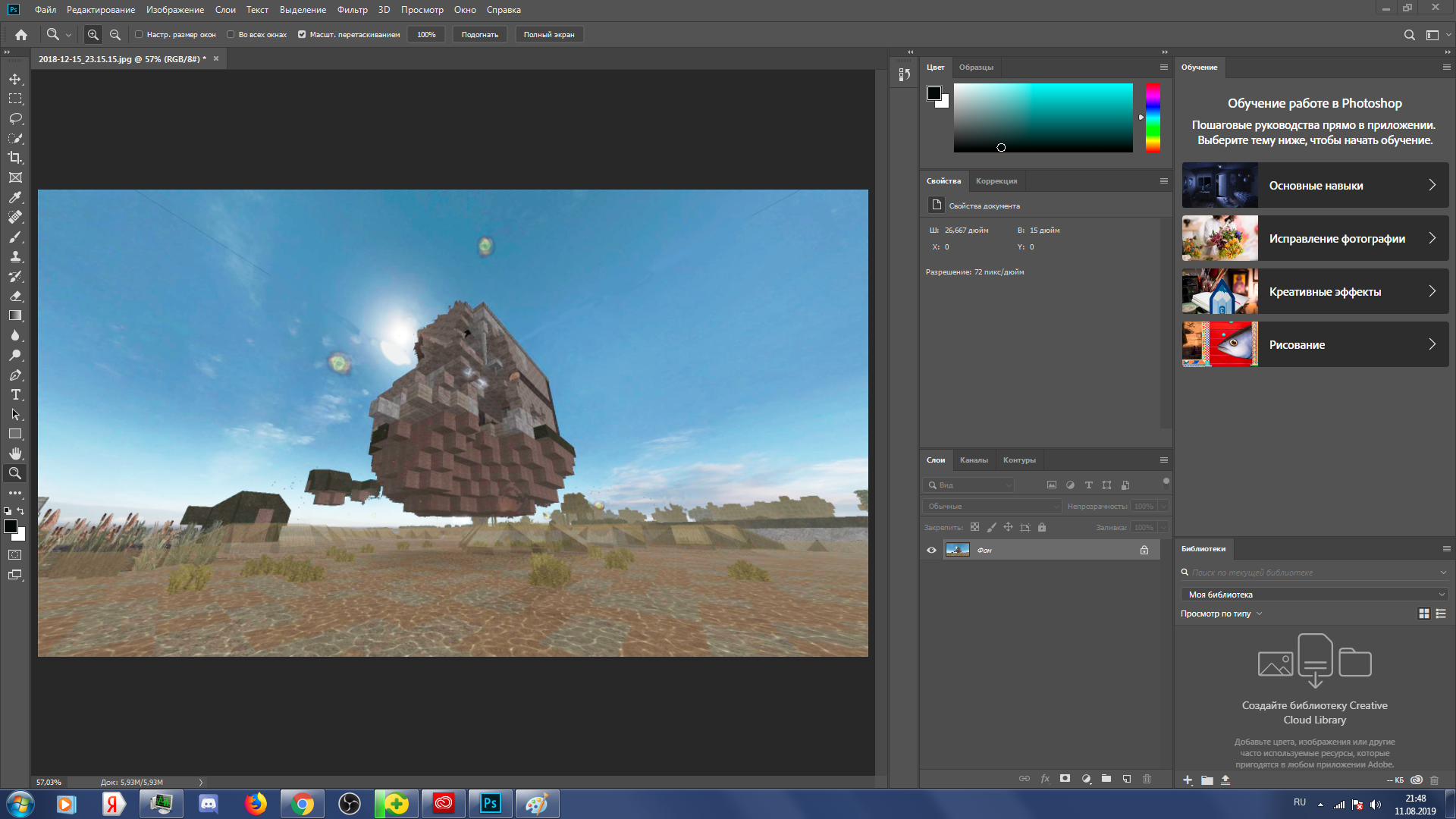Switch foreground and background colors
This screenshot has height=819, width=1456.
point(20,511)
